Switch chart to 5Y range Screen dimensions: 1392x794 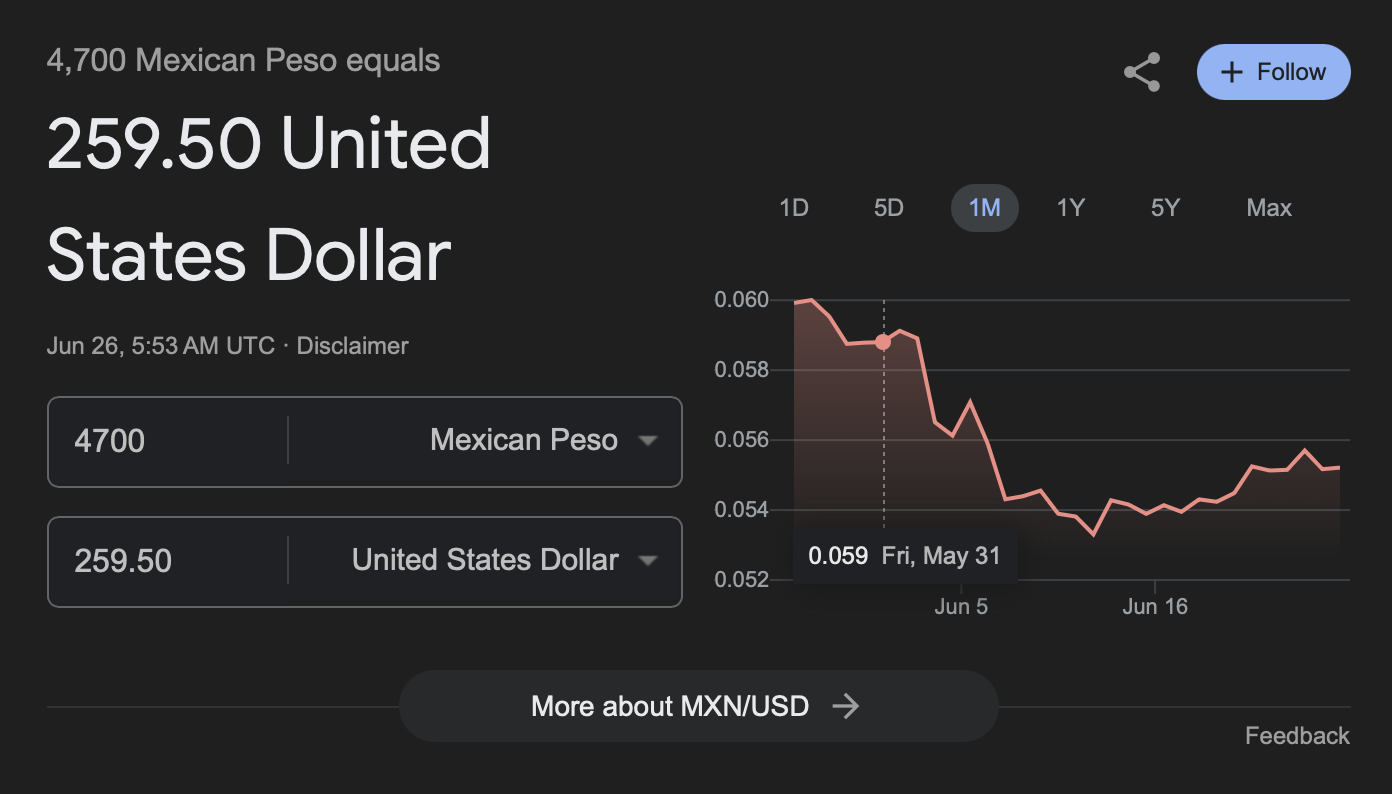[1165, 208]
